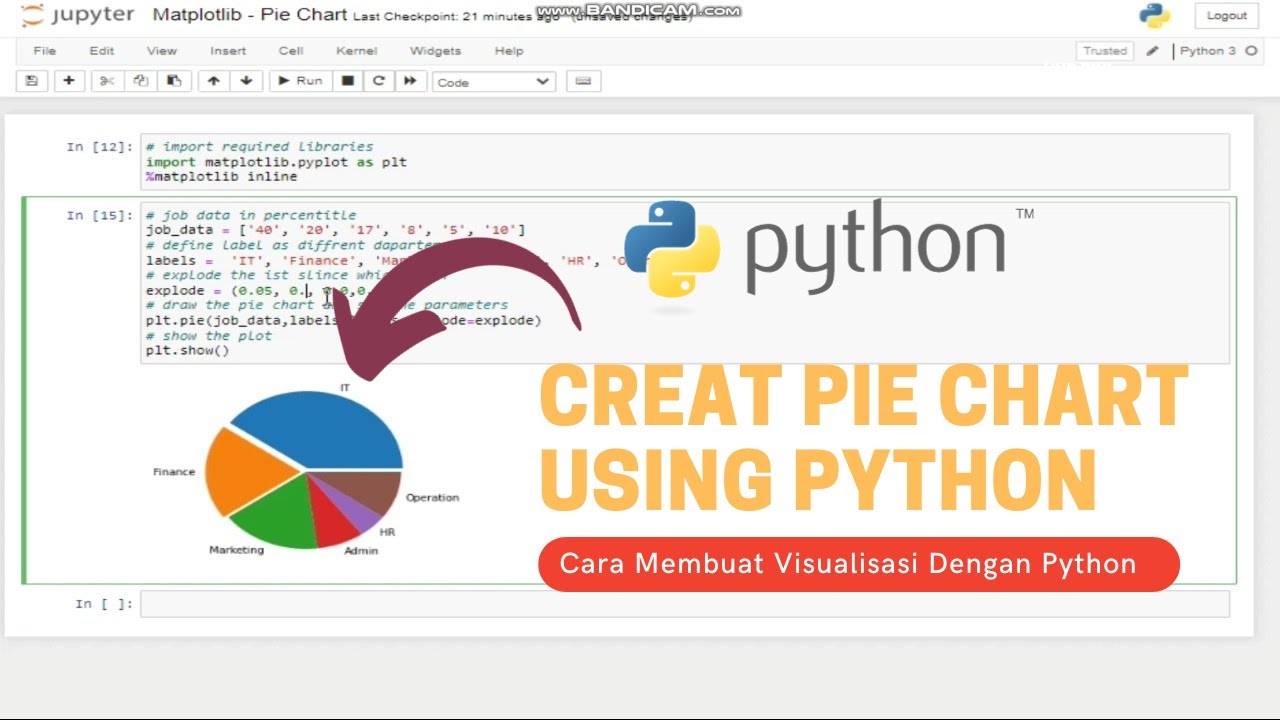Click the '# show the plot' comment line
This screenshot has height=720, width=1280.
209,336
